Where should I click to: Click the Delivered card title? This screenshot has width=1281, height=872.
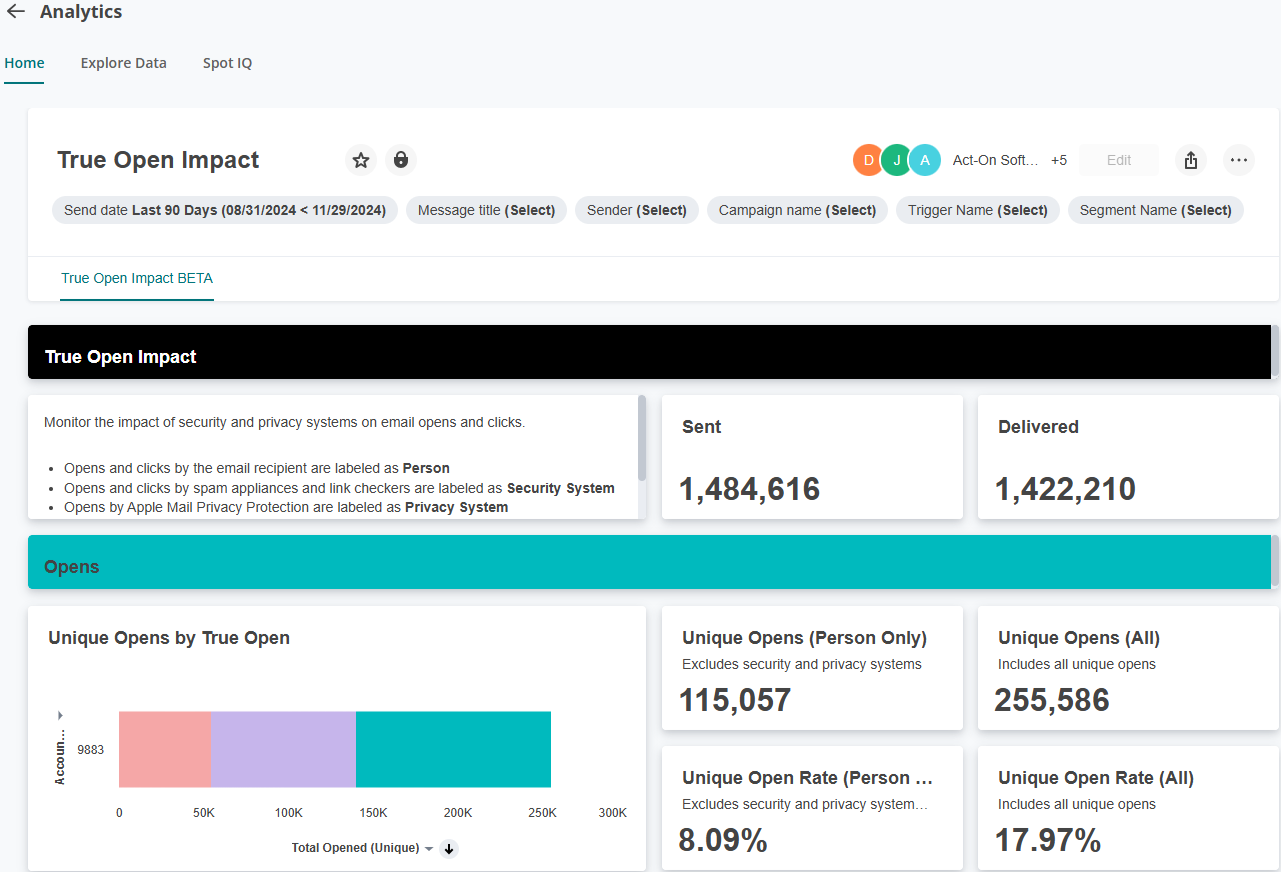tap(1038, 427)
